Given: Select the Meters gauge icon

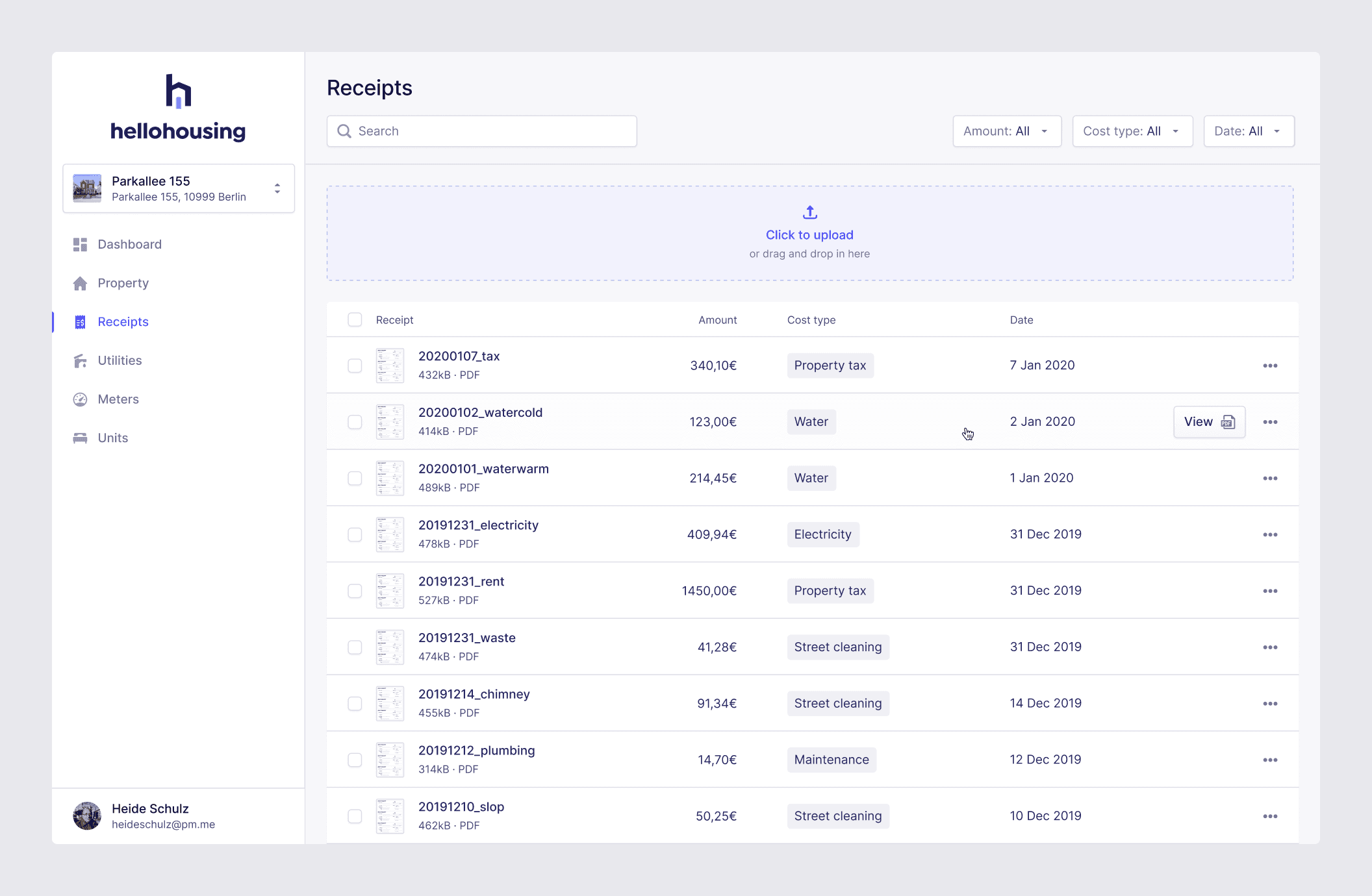Looking at the screenshot, I should 80,399.
